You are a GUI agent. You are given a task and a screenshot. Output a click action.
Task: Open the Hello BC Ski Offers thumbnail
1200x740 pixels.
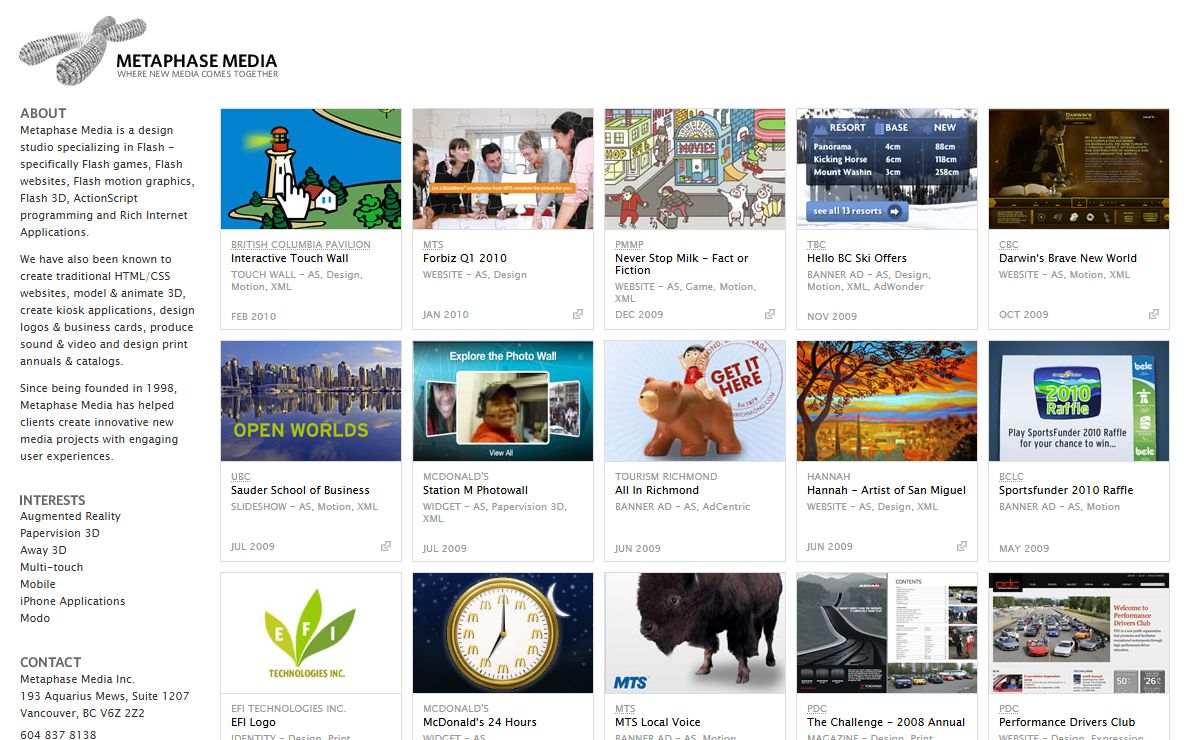click(887, 169)
